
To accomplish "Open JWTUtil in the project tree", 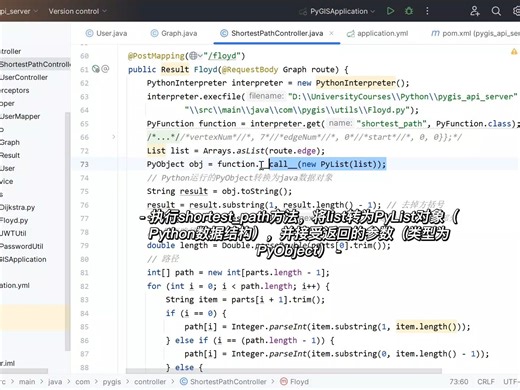I will (13, 233).
